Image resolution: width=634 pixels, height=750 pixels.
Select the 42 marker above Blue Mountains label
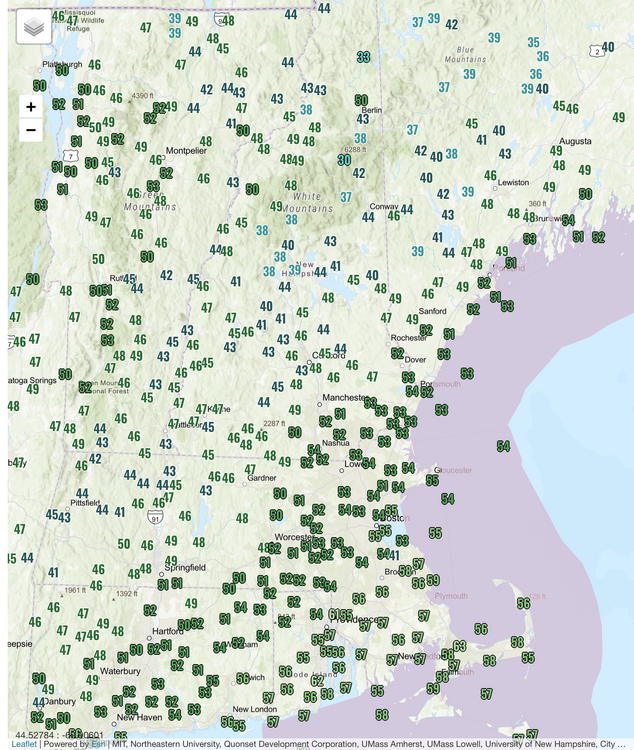coord(452,24)
